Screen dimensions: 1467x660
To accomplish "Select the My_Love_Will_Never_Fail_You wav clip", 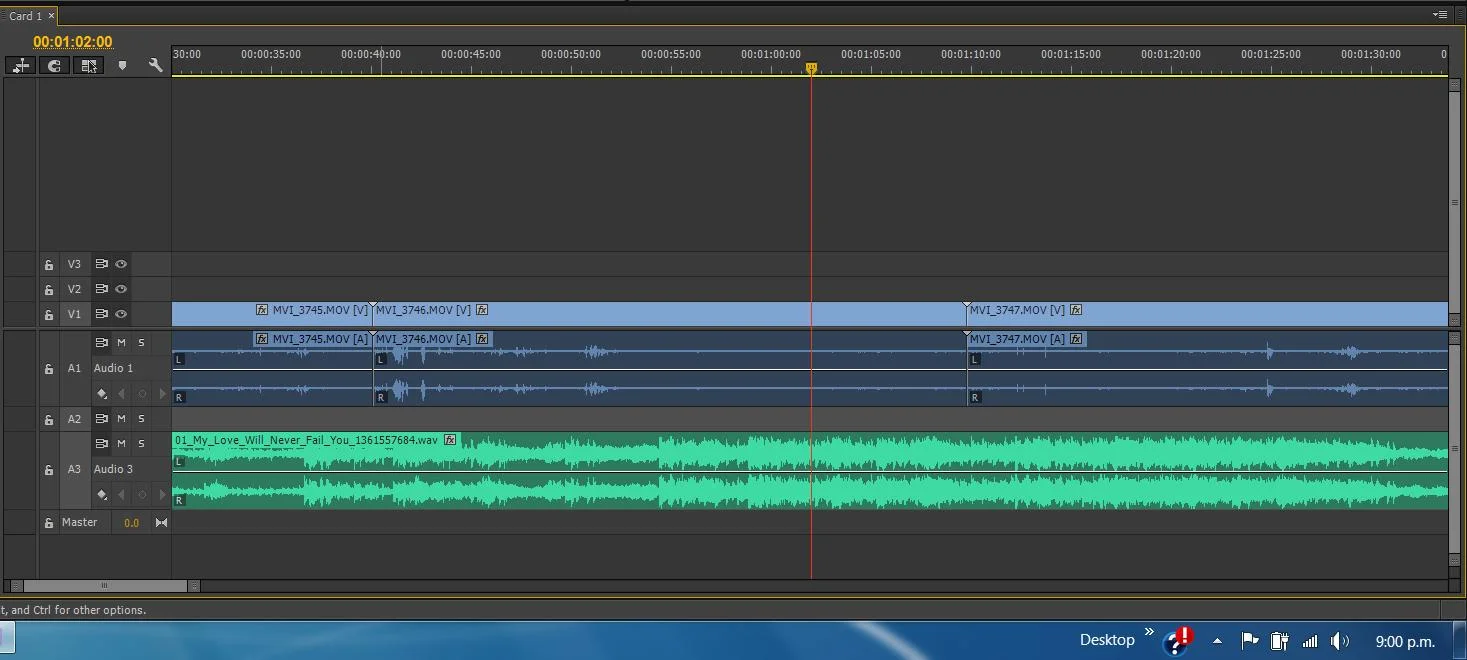I will click(x=810, y=470).
